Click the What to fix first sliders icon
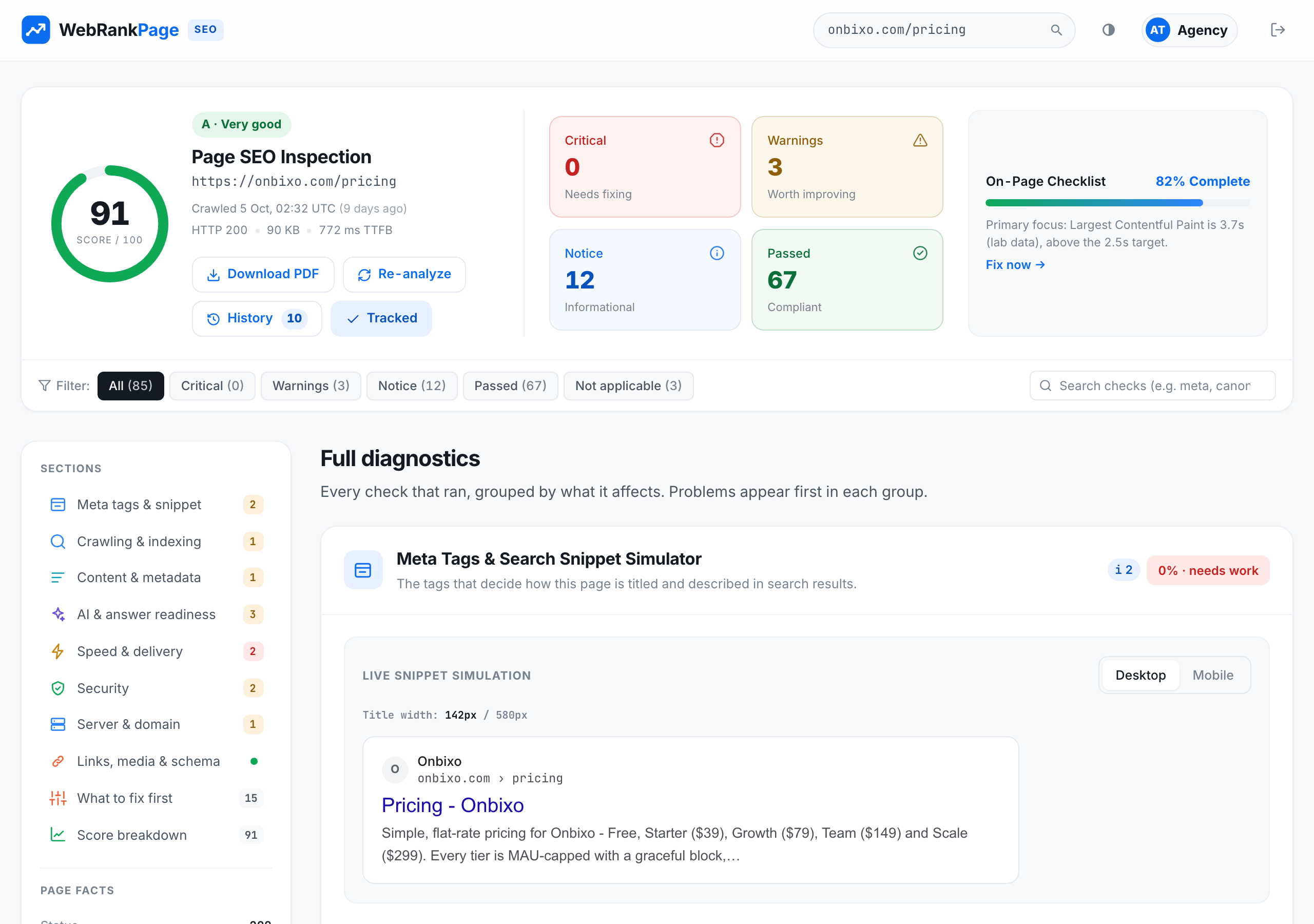Screen dimensions: 1314x924 58,798
